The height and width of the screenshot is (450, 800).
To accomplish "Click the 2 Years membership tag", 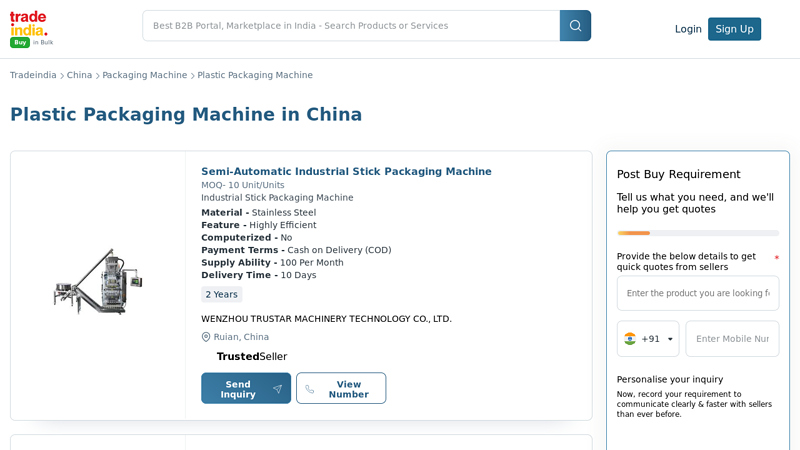I will click(x=221, y=294).
